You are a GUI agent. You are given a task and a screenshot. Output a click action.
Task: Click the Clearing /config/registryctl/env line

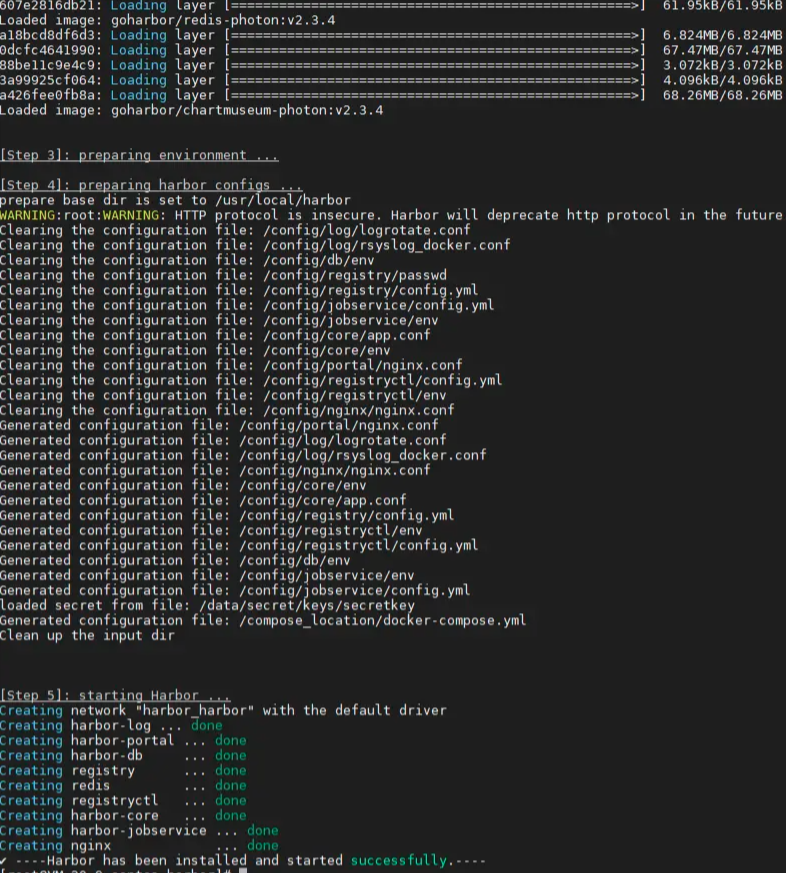click(x=223, y=396)
